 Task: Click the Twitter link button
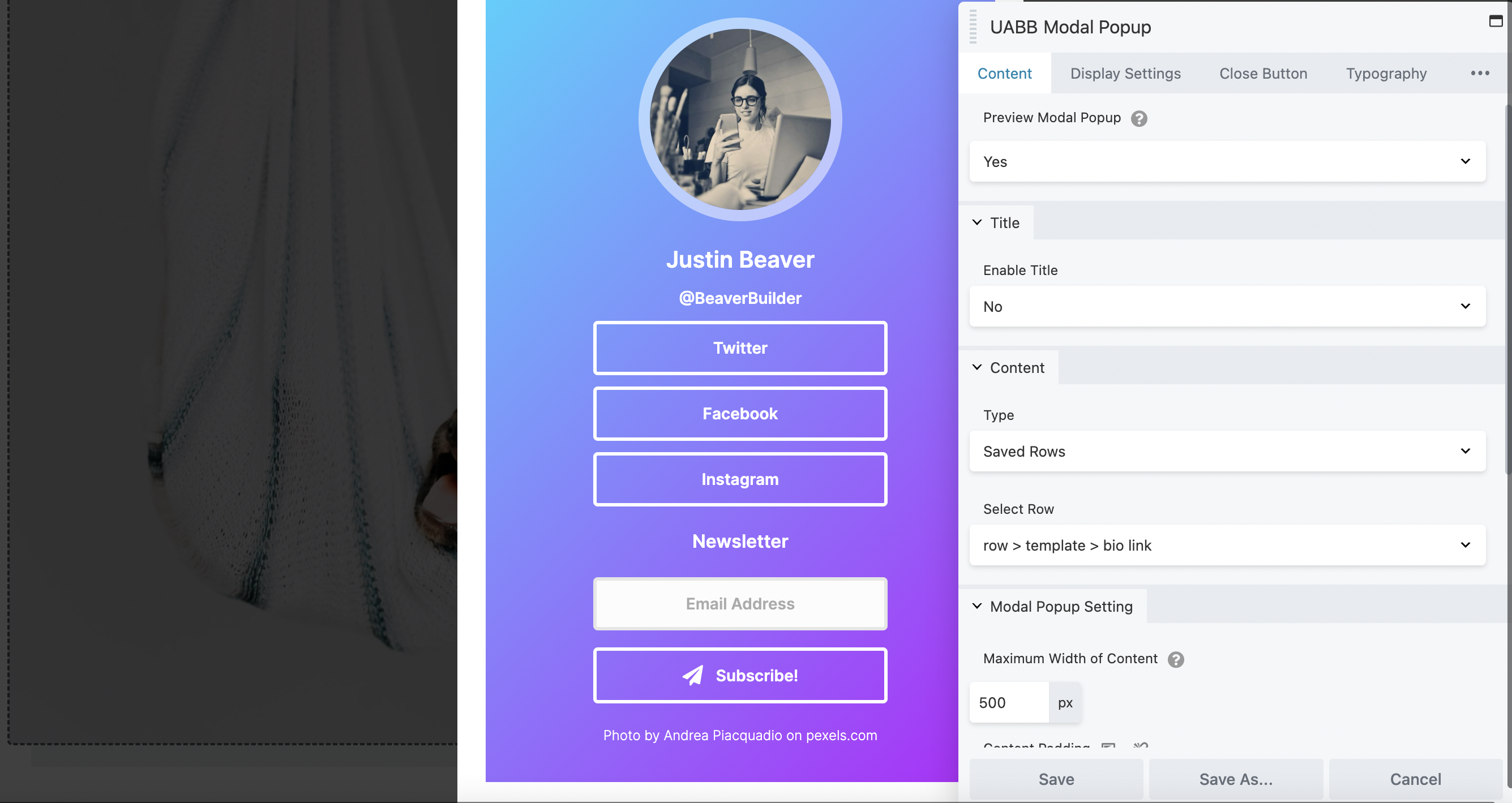pyautogui.click(x=740, y=348)
